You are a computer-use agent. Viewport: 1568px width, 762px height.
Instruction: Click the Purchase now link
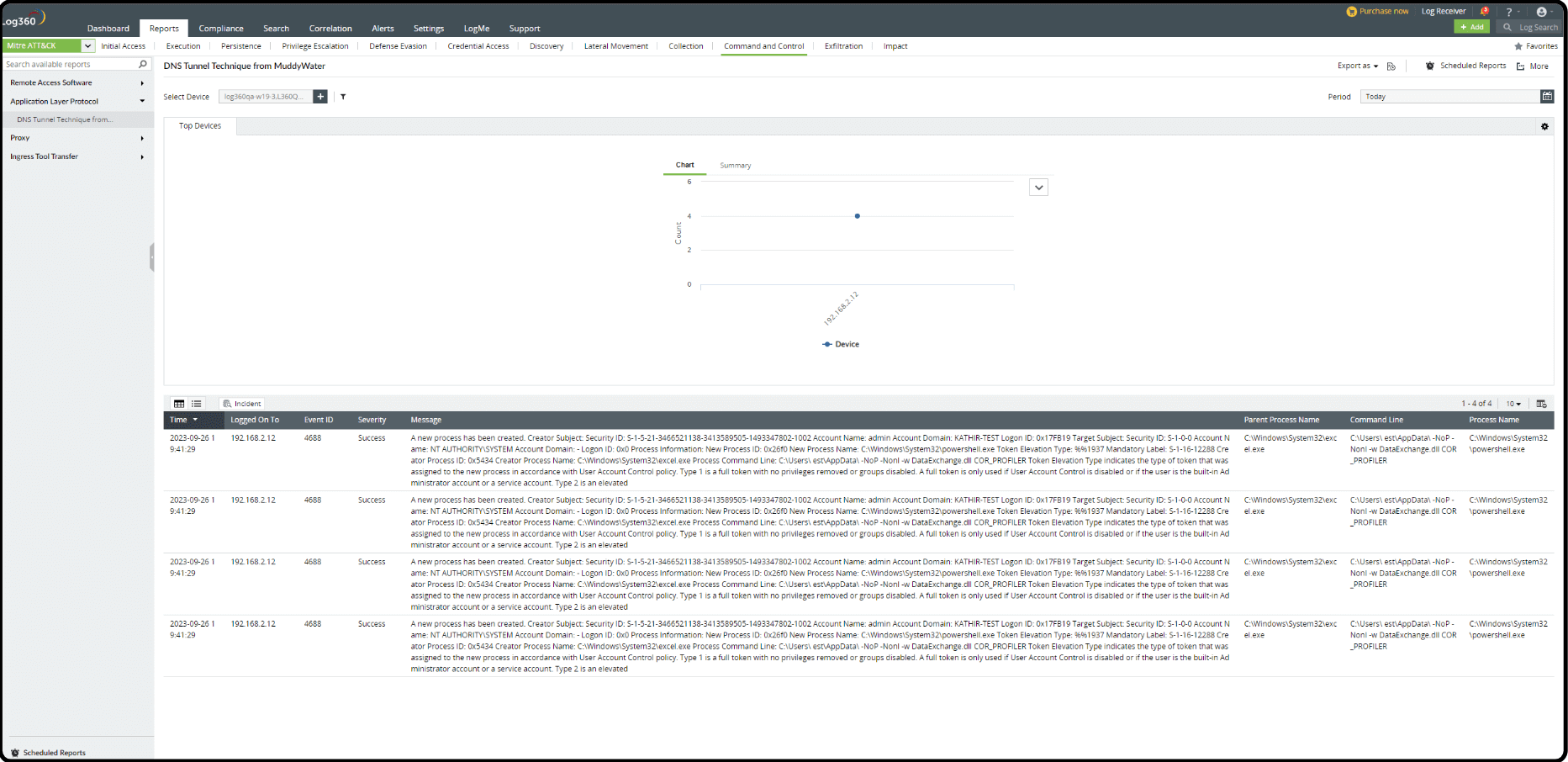(1384, 12)
